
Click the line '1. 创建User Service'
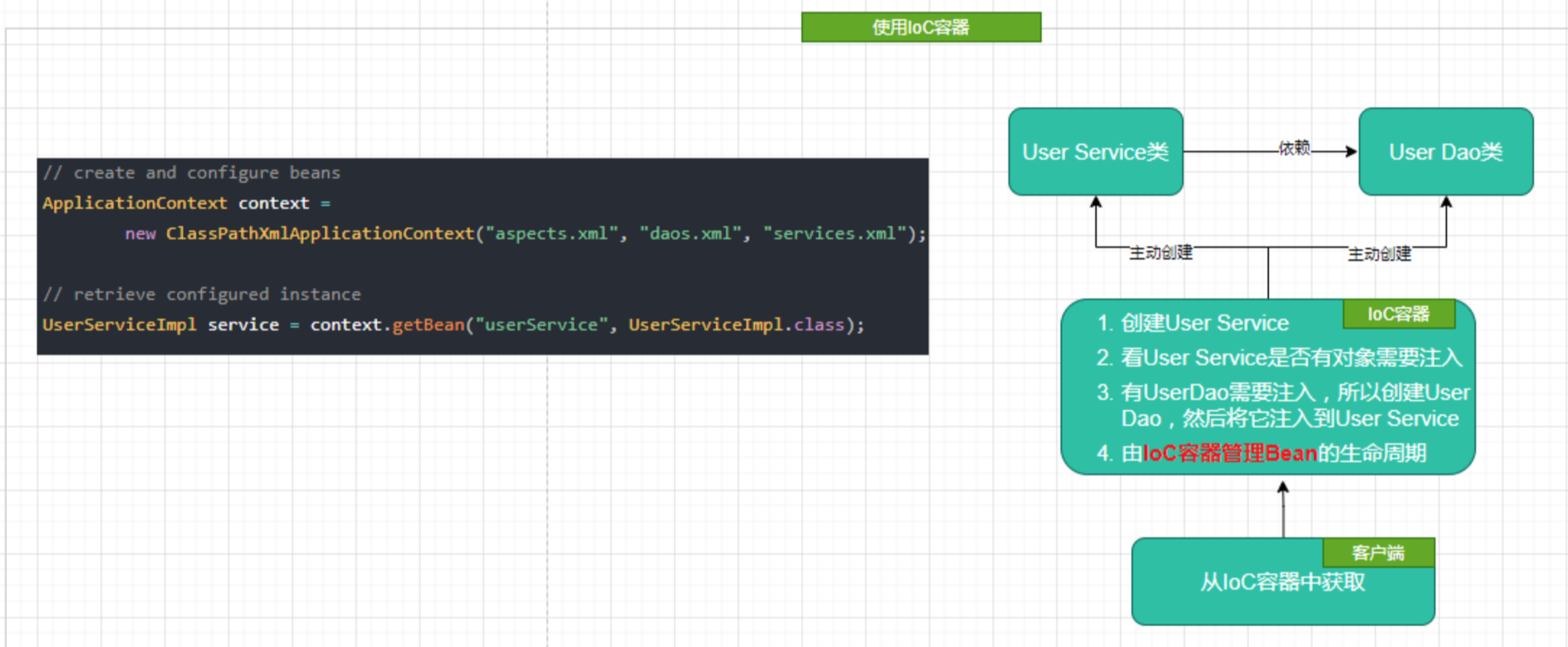click(x=1193, y=323)
